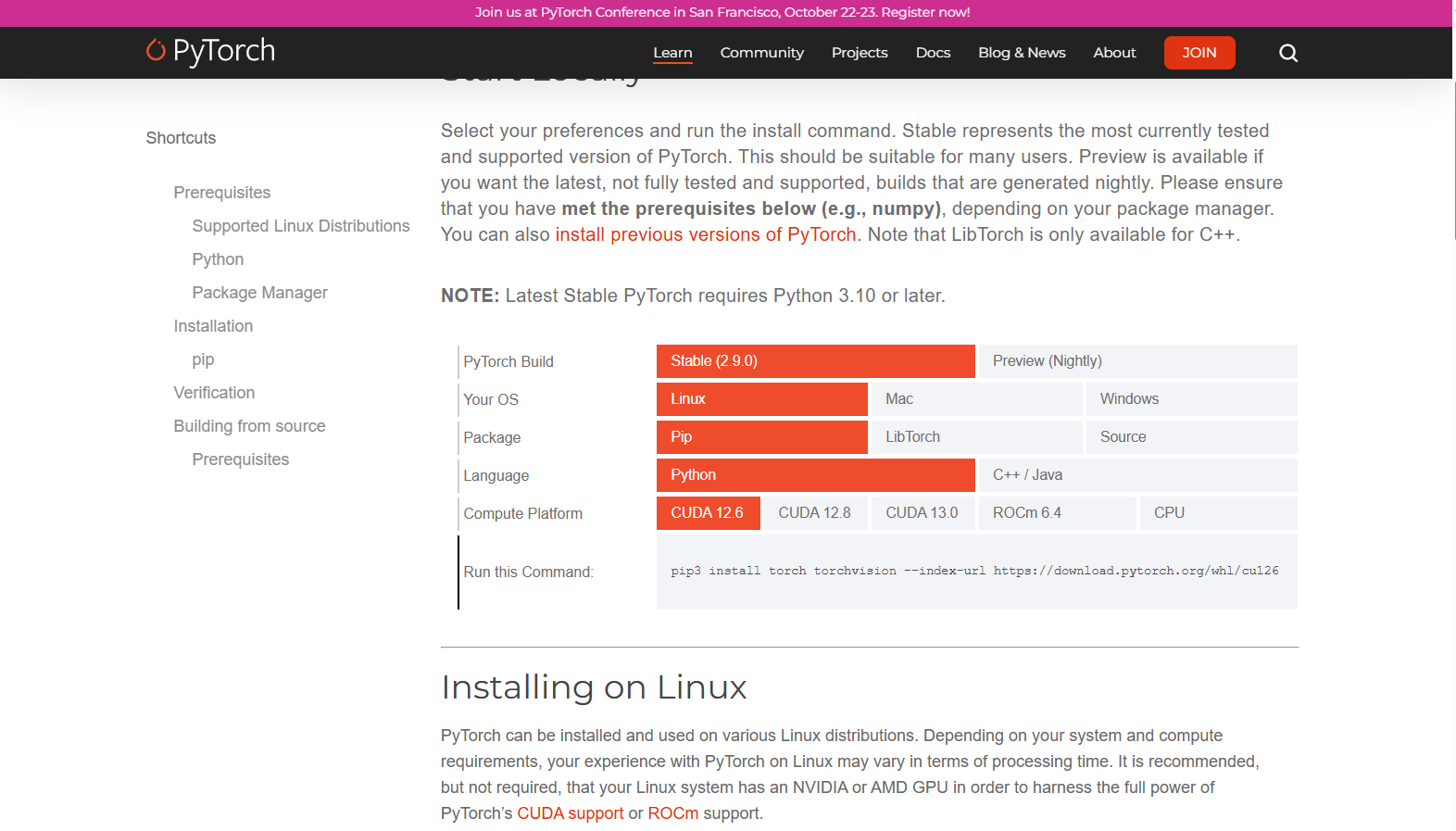Click the Run this Command label
Image resolution: width=1456 pixels, height=831 pixels.
point(528,572)
